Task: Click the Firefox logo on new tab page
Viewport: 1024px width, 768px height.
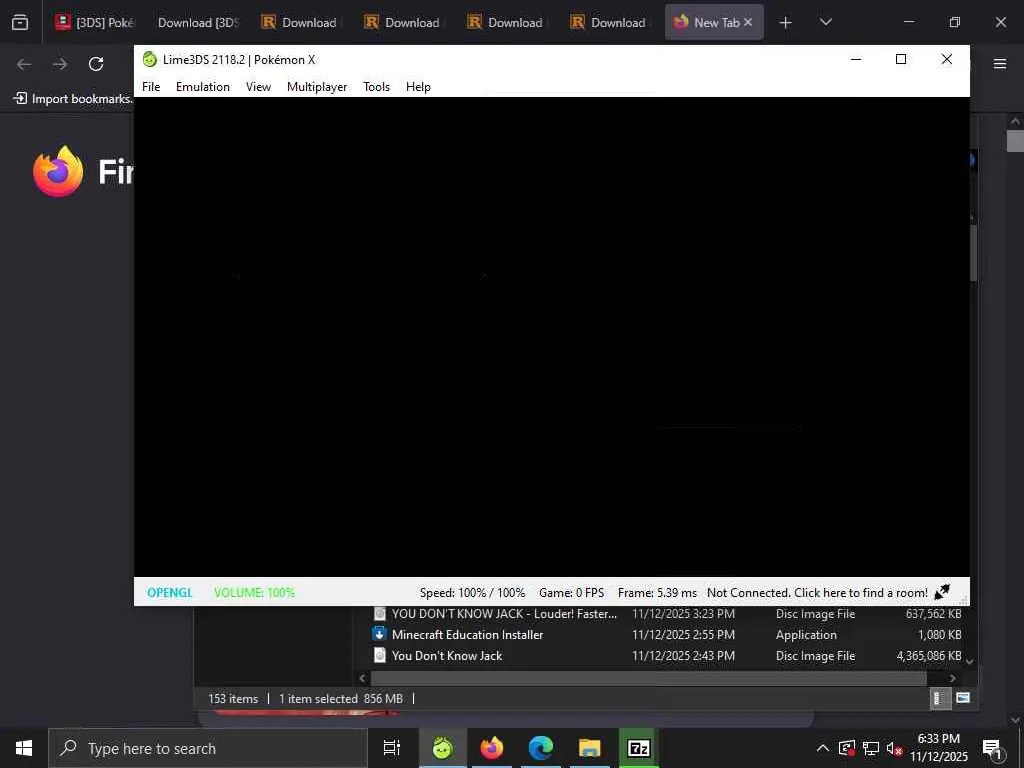Action: (x=58, y=171)
